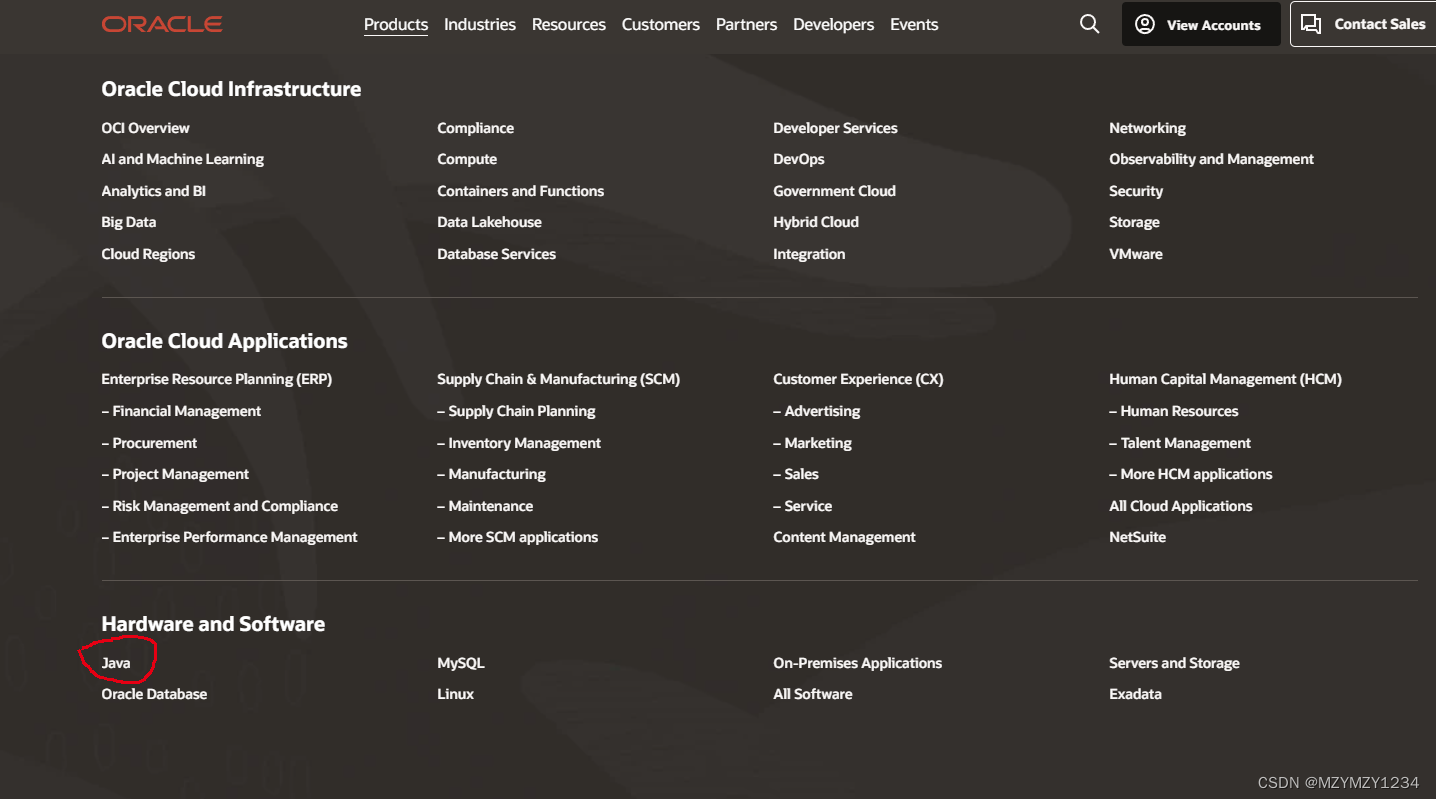Open More HCM applications
Image resolution: width=1436 pixels, height=799 pixels.
click(x=1191, y=474)
